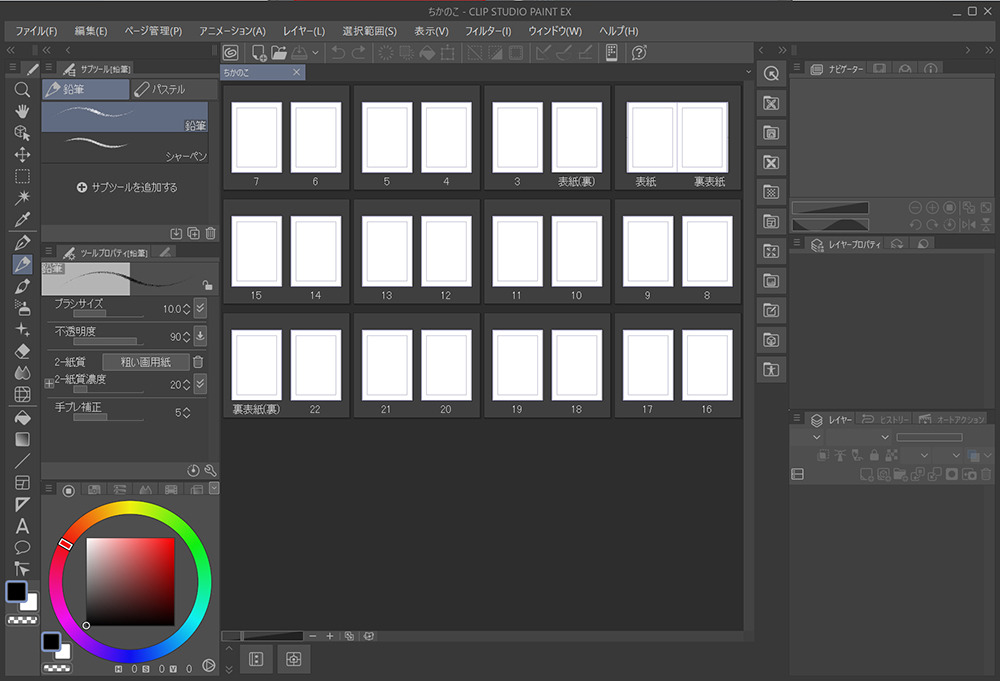Select the 表紙 page thumbnail
This screenshot has width=1000, height=681.
(x=652, y=137)
